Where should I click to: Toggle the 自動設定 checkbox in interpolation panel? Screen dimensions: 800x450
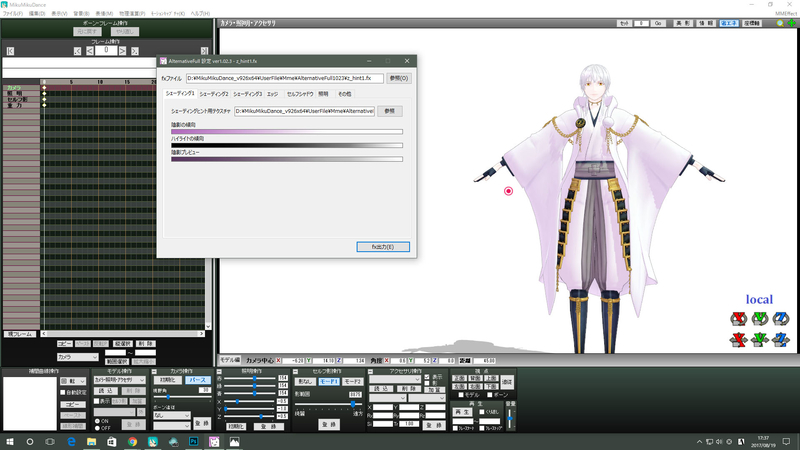[x=63, y=392]
